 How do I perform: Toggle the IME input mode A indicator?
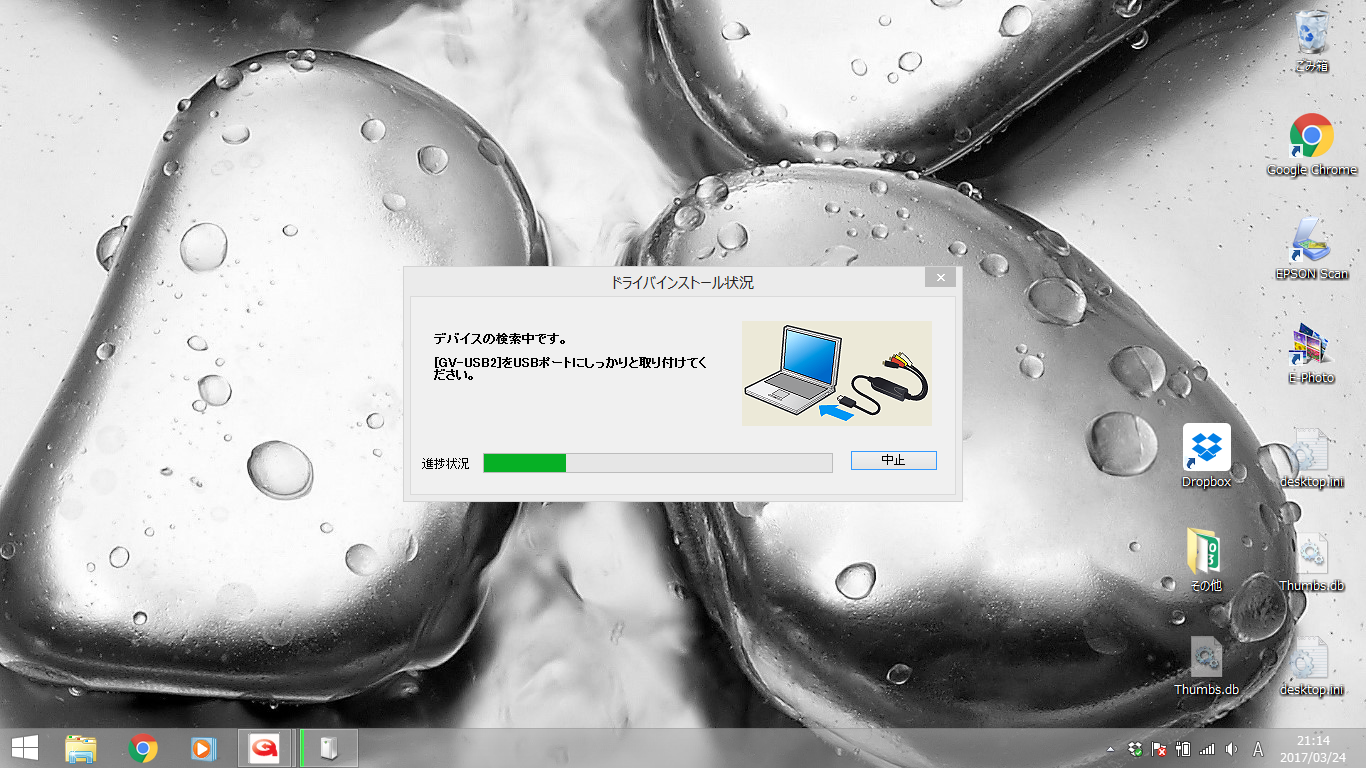1258,749
